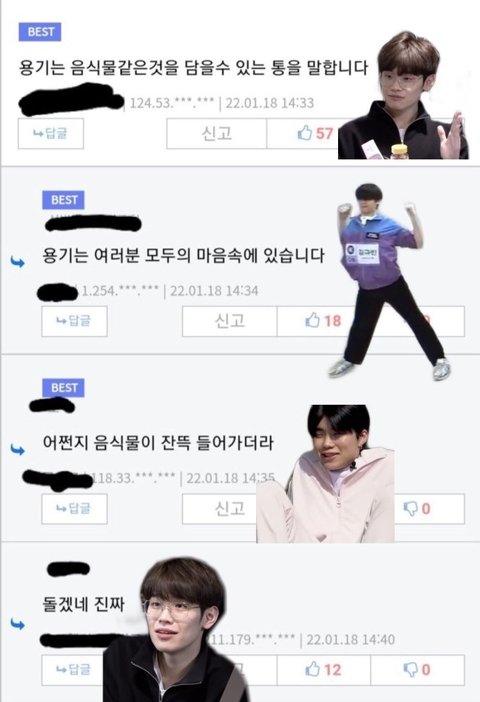The height and width of the screenshot is (702, 480).
Task: Click 신고 on the '마음속에 있습니다' comment
Action: tap(230, 321)
